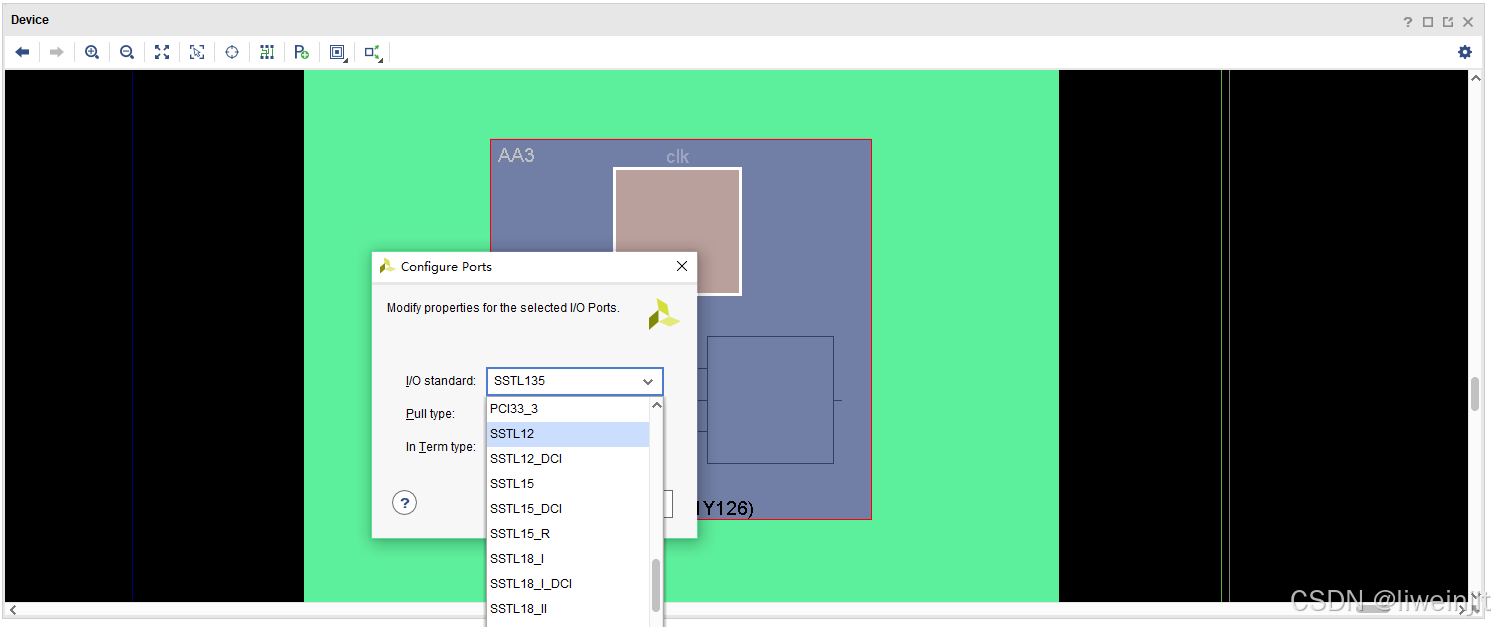This screenshot has height=627, width=1495.
Task: Zoom out of the Device view
Action: [127, 52]
